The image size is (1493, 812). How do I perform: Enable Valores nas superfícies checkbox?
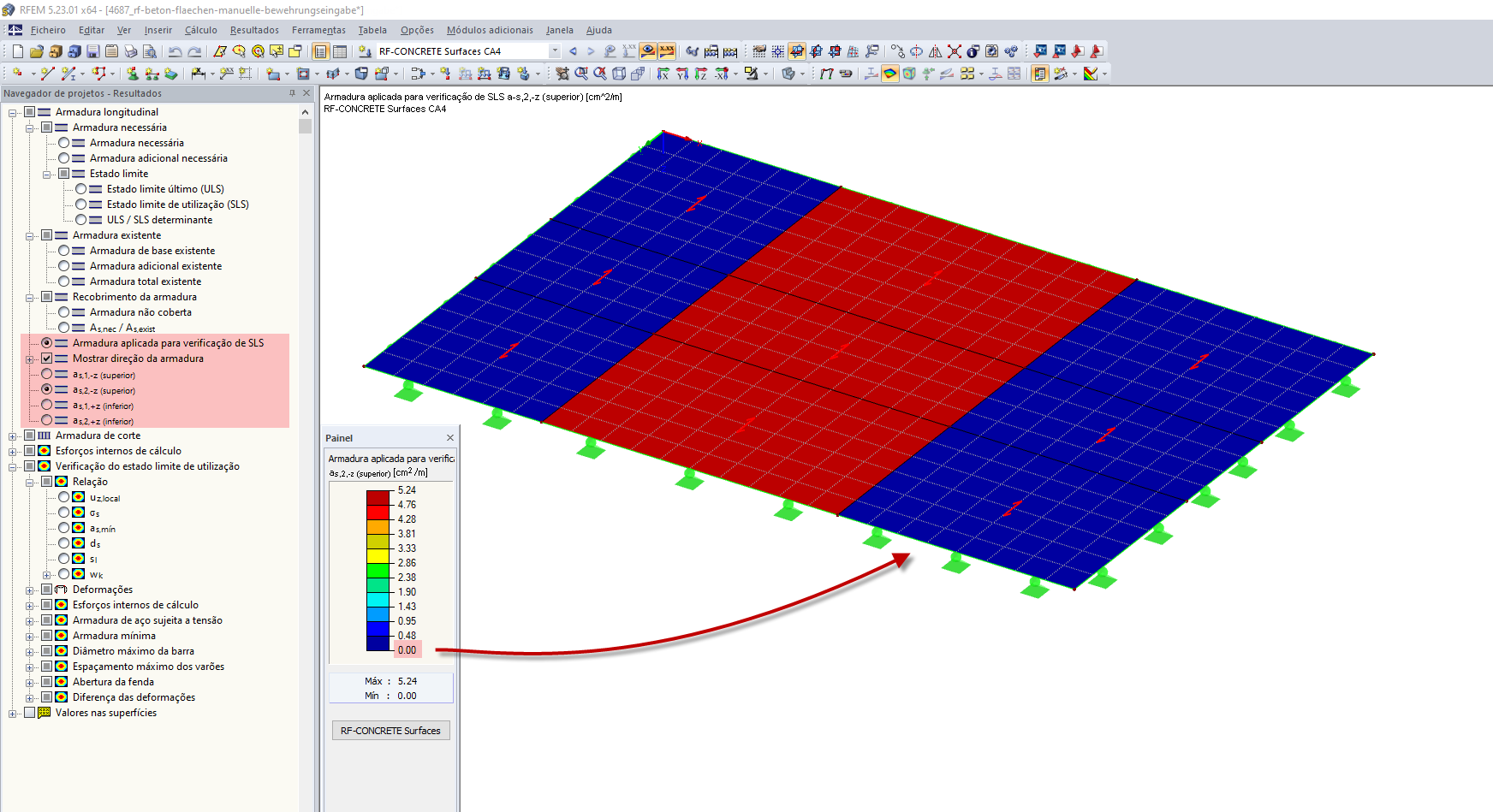tap(30, 713)
